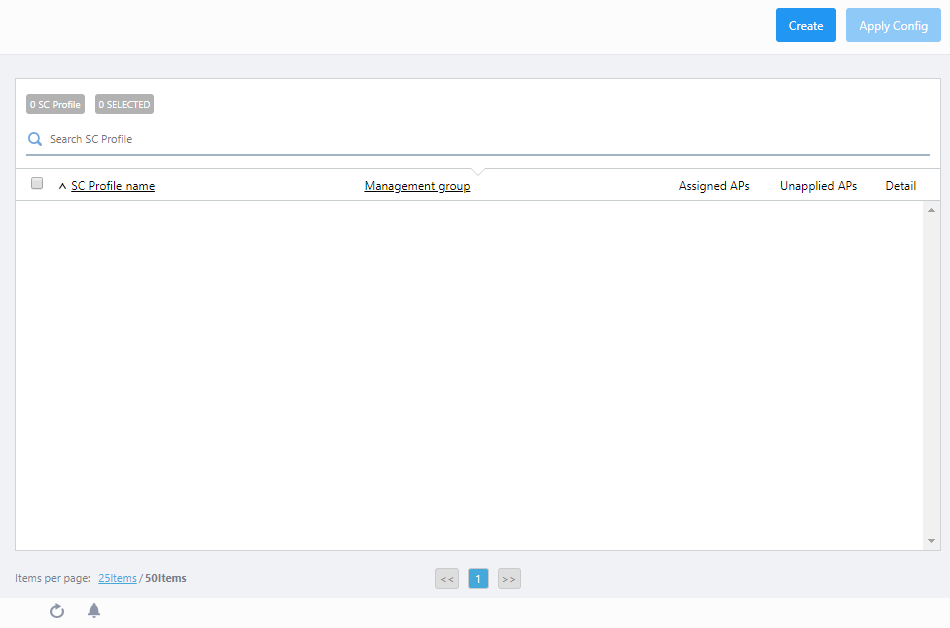
Task: Click the Unapplied APs column header
Action: 818,186
